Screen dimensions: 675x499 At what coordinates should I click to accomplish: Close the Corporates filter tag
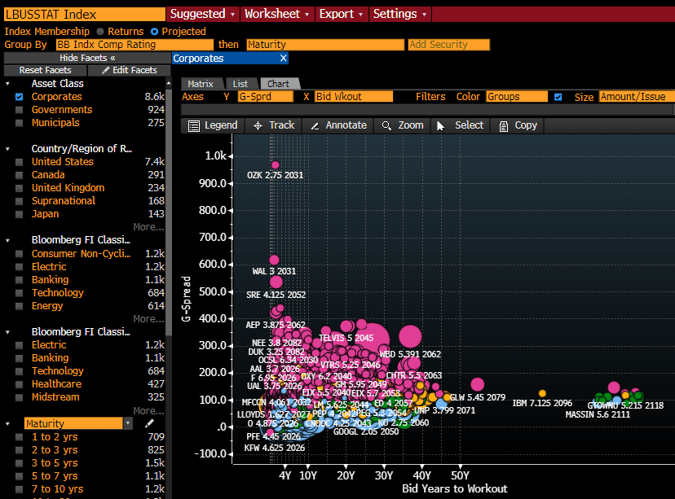283,58
